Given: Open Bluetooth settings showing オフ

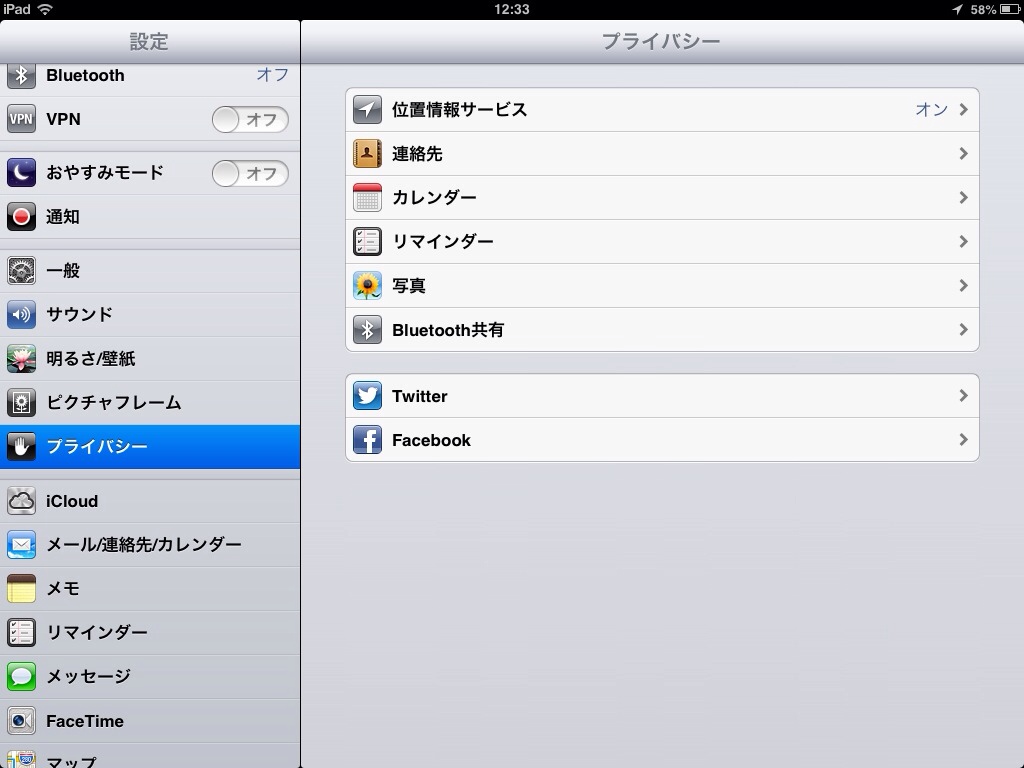Looking at the screenshot, I should click(150, 77).
